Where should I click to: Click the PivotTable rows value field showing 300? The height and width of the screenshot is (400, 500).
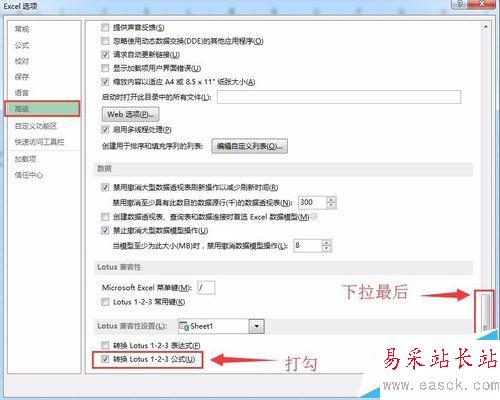tap(312, 202)
